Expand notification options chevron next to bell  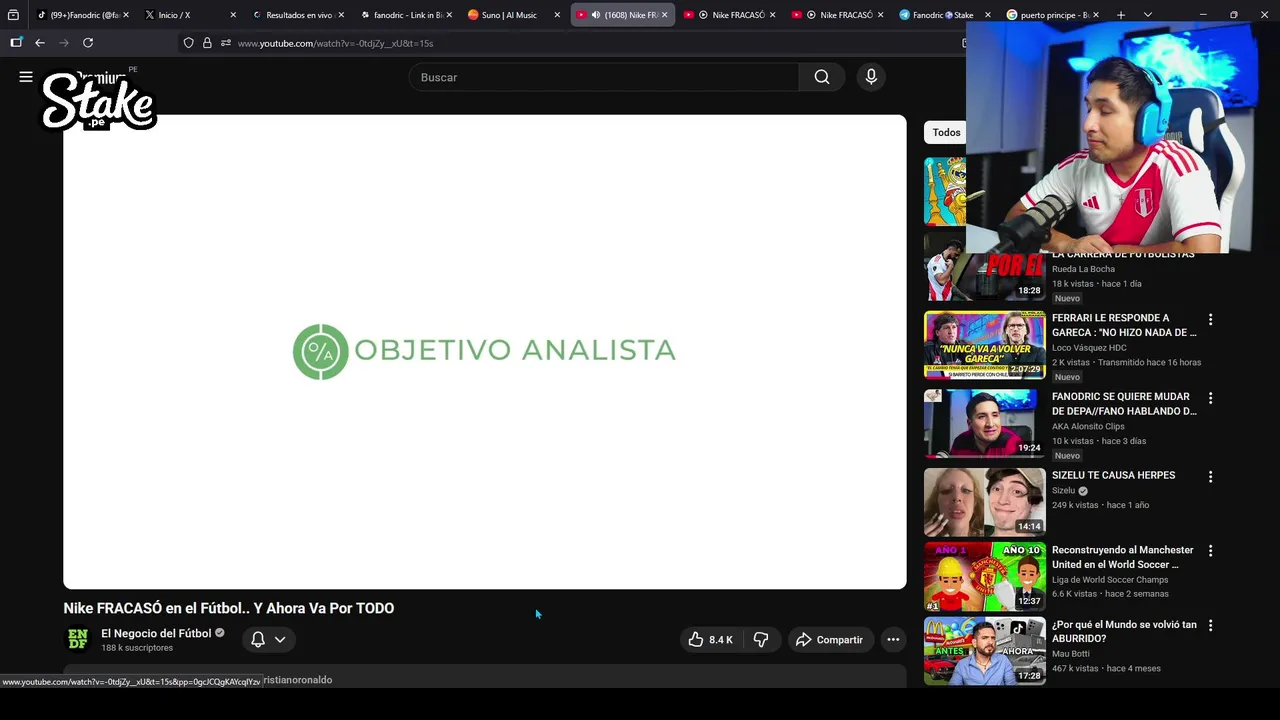pyautogui.click(x=280, y=640)
